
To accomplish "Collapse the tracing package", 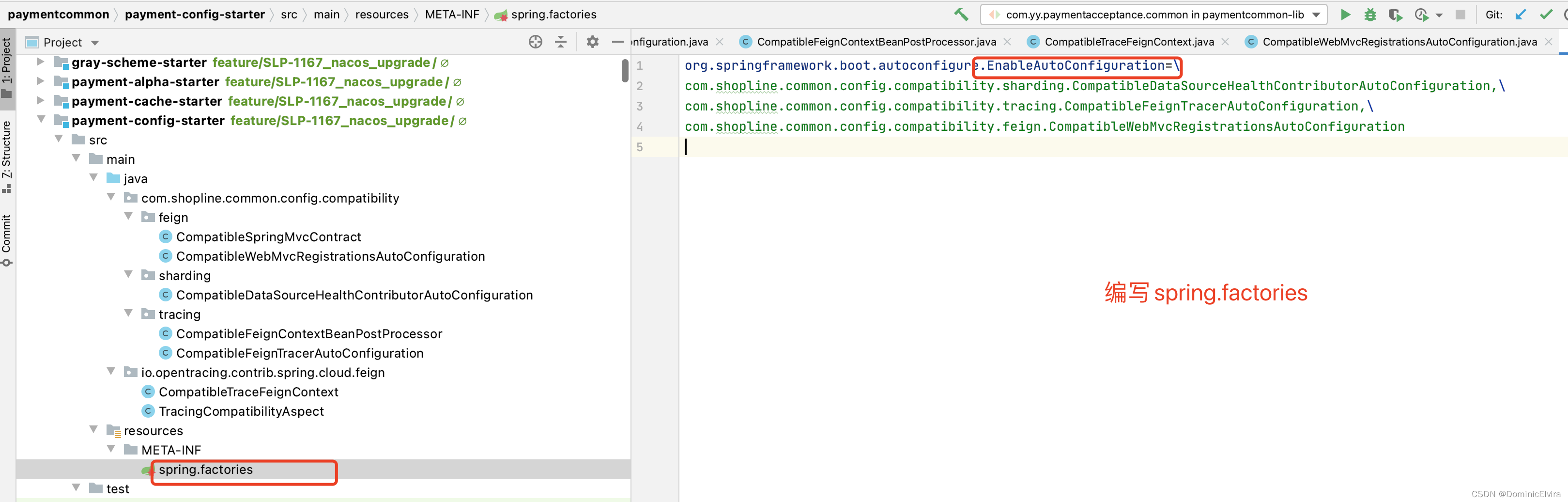I will (x=128, y=314).
